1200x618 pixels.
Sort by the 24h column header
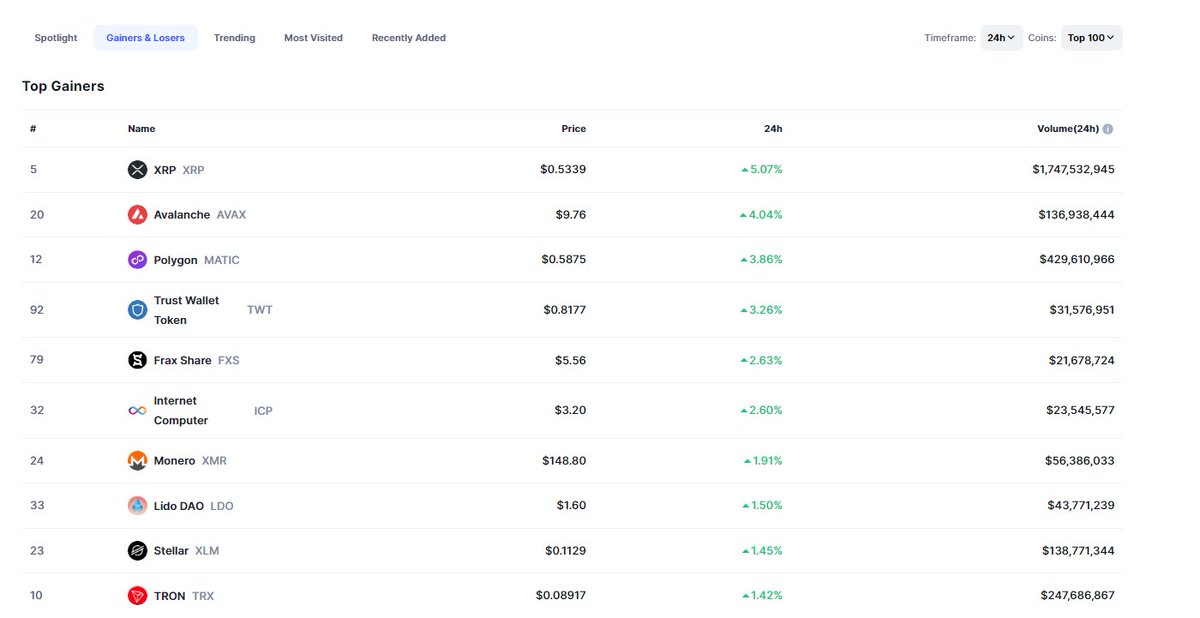coord(773,129)
